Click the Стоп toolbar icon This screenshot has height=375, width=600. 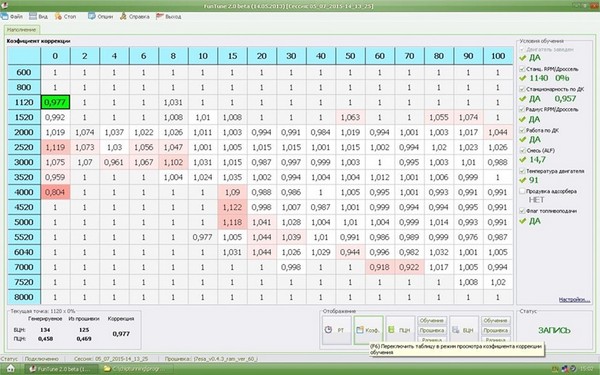pyautogui.click(x=58, y=16)
